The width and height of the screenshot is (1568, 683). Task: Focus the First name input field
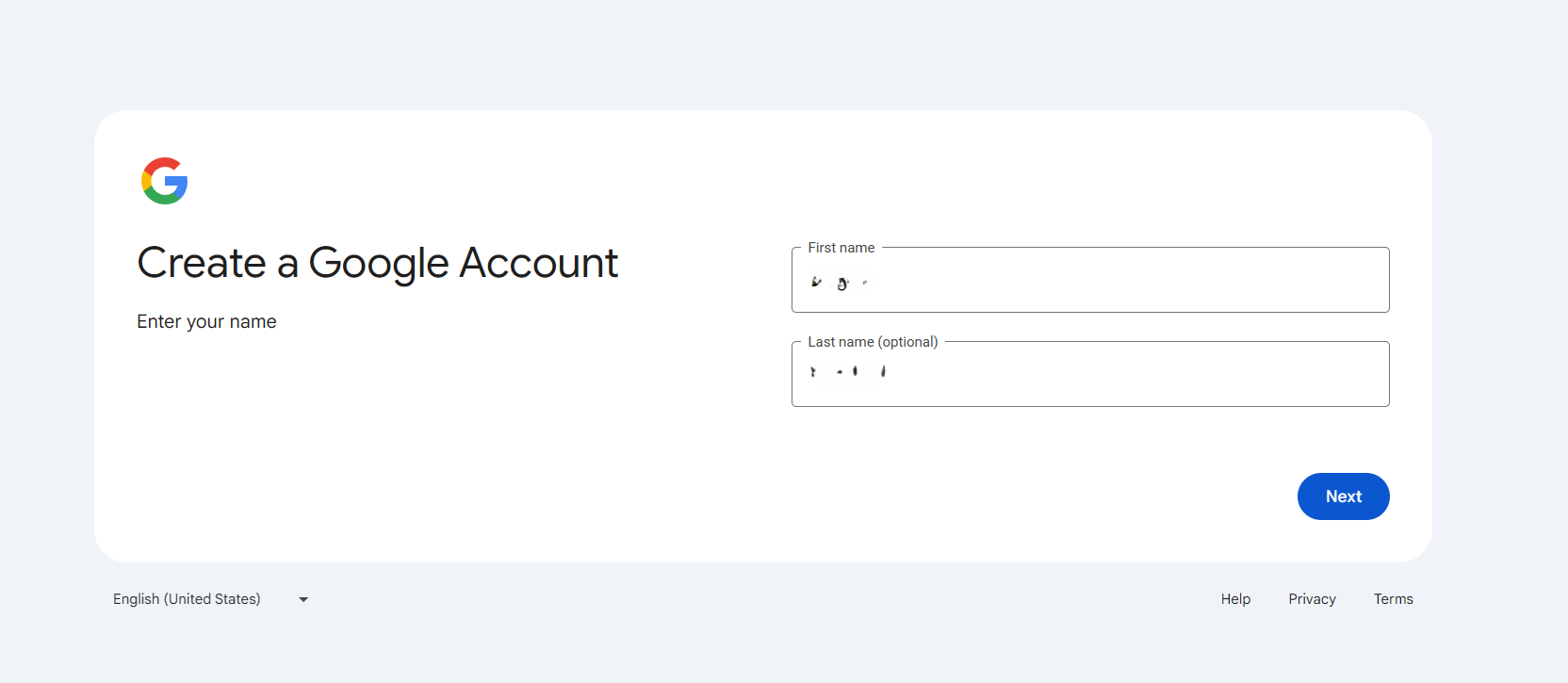tap(1089, 281)
